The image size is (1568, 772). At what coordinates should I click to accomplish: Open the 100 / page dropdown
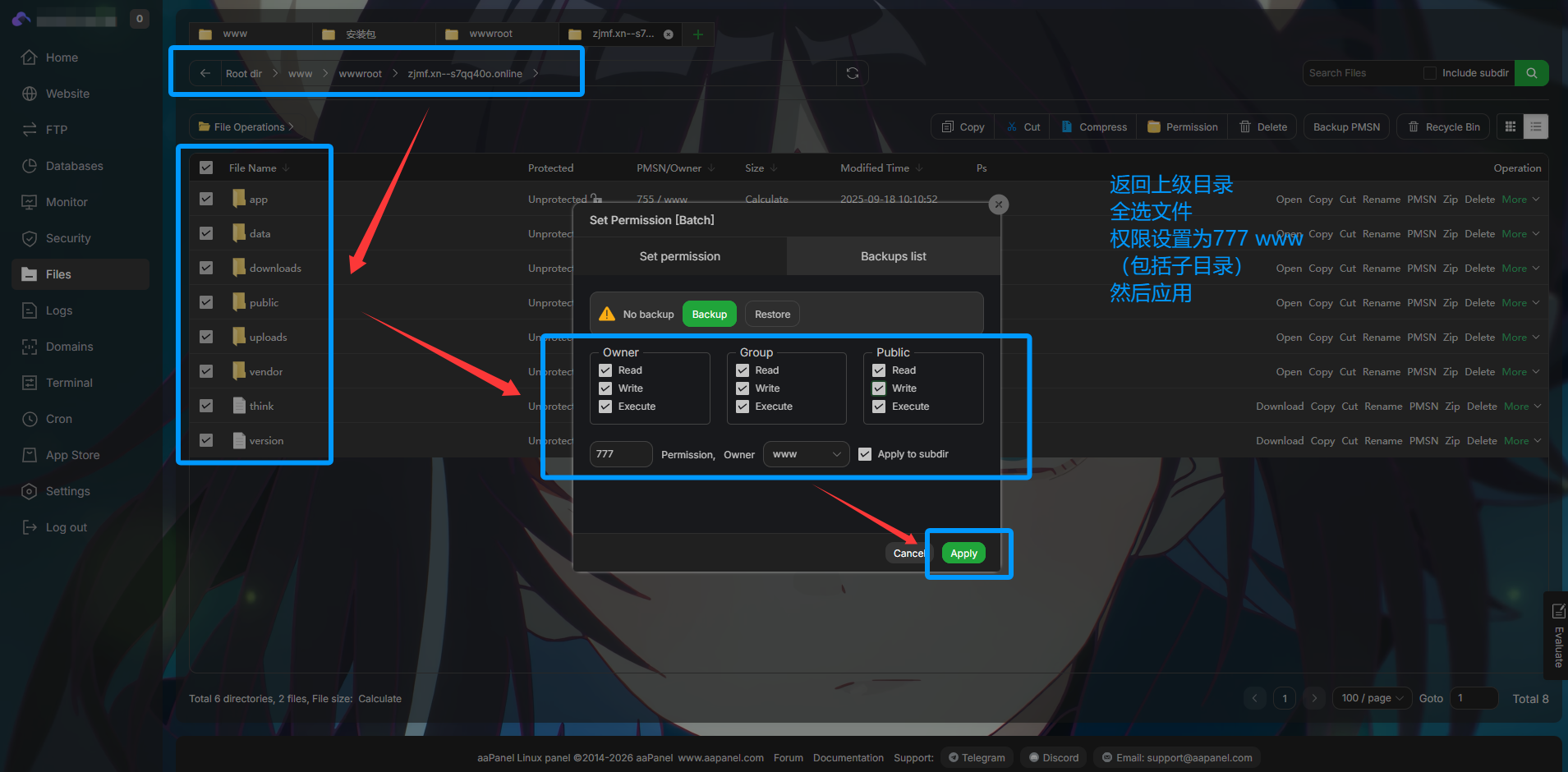(1372, 698)
